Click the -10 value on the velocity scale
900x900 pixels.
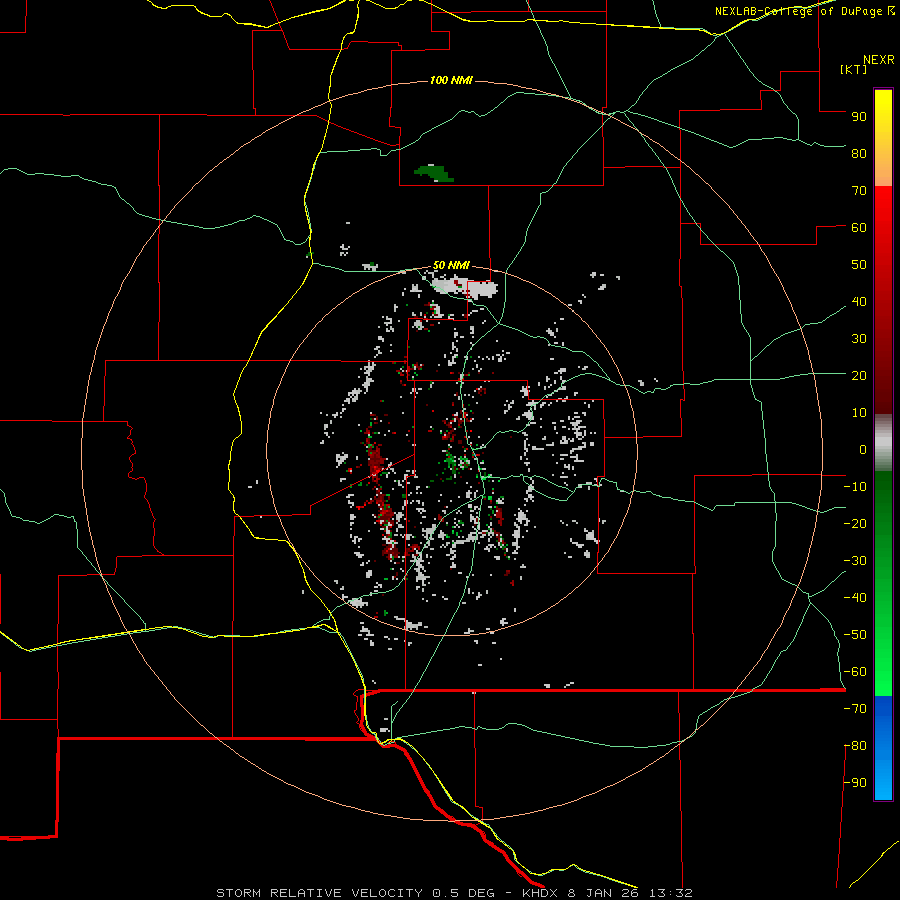(x=855, y=487)
